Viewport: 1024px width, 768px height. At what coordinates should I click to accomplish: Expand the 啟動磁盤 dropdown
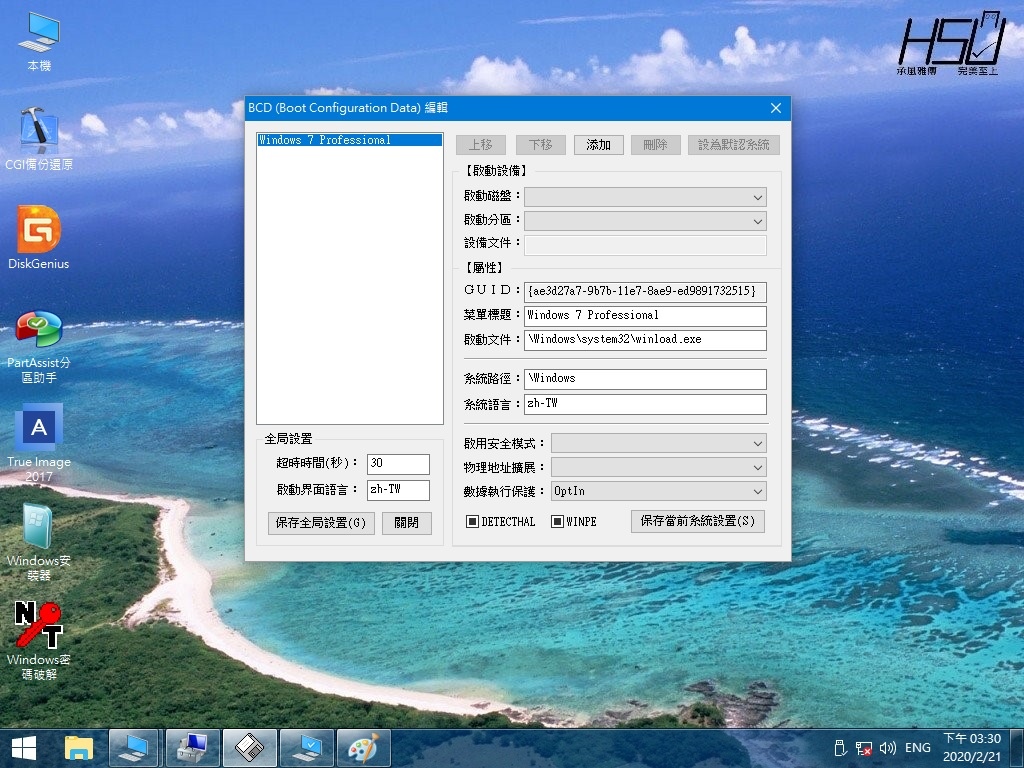tap(645, 197)
